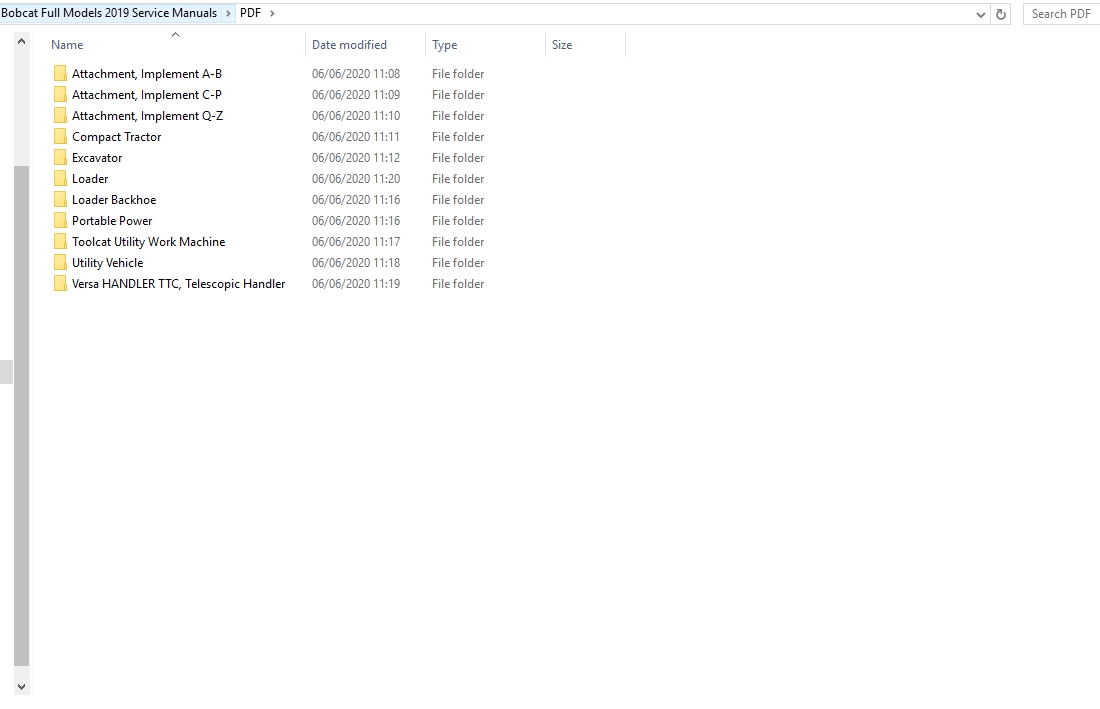Click the date 06/06/2020 11:12
Image resolution: width=1100 pixels, height=709 pixels.
coord(356,158)
